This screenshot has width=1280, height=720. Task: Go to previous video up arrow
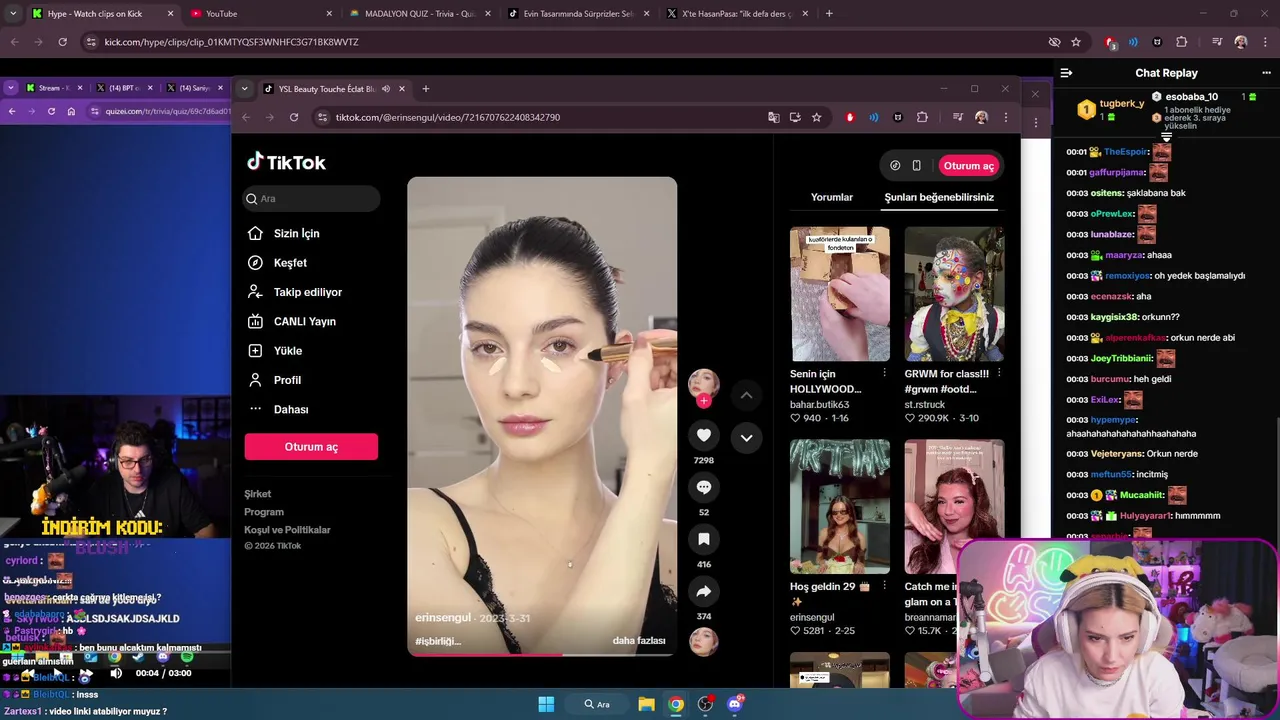click(746, 395)
